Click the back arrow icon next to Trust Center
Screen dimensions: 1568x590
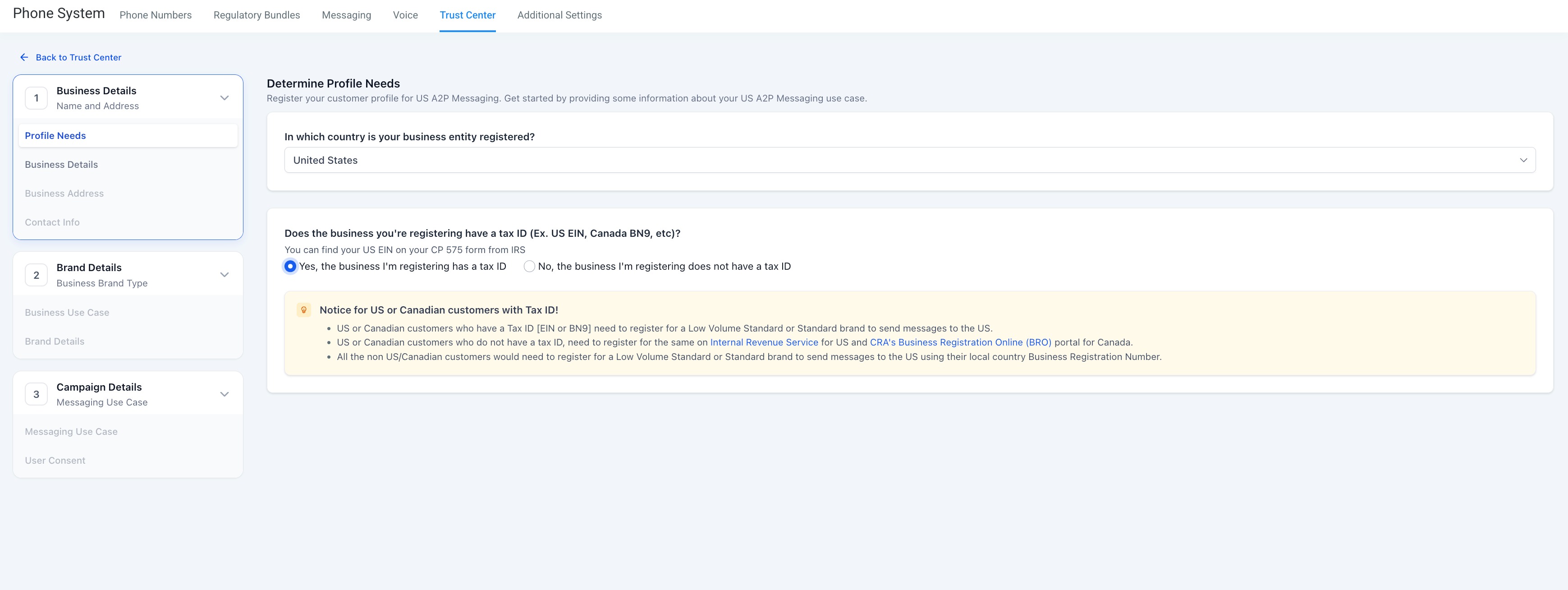click(24, 57)
